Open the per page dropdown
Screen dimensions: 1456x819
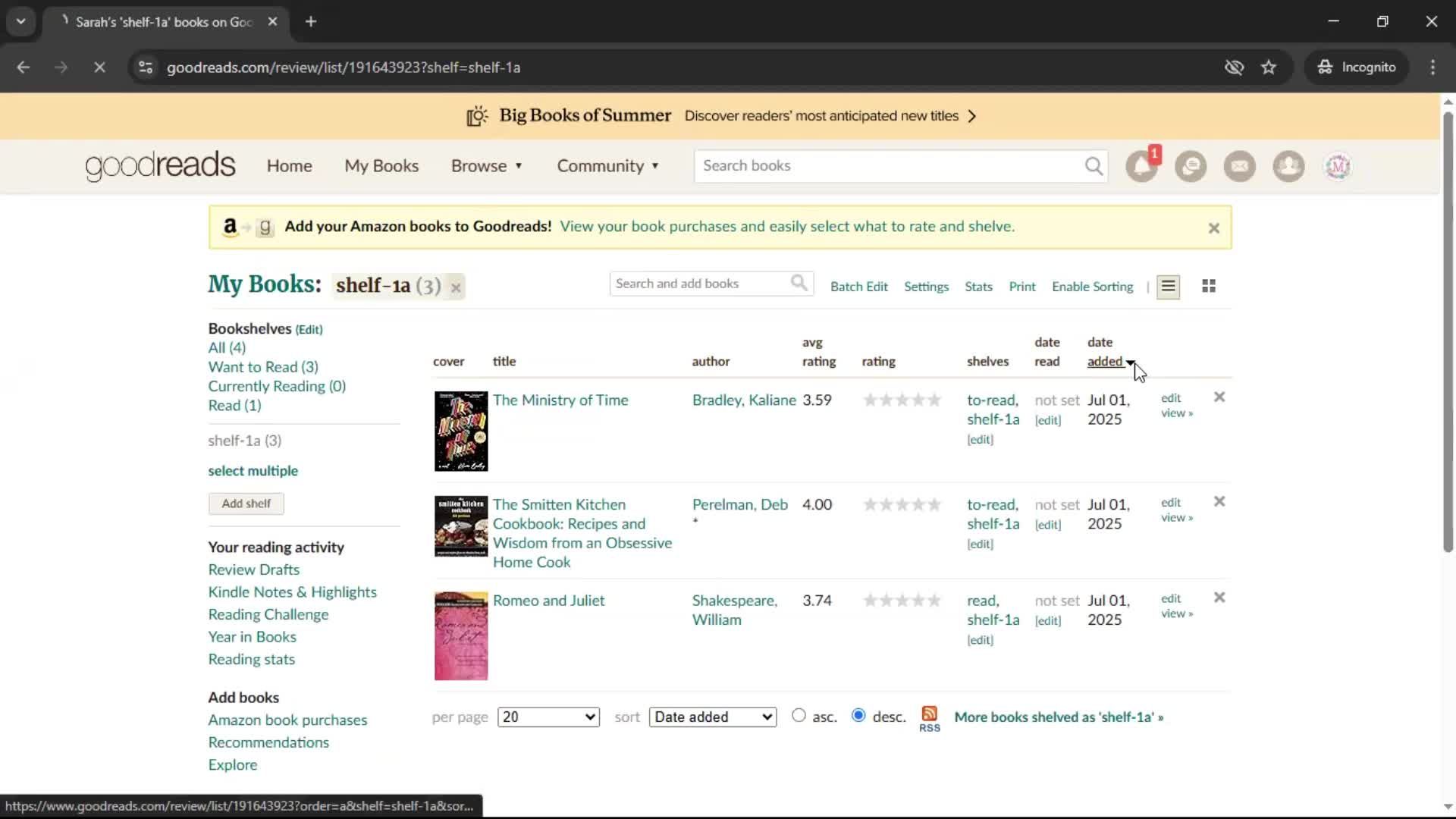548,717
